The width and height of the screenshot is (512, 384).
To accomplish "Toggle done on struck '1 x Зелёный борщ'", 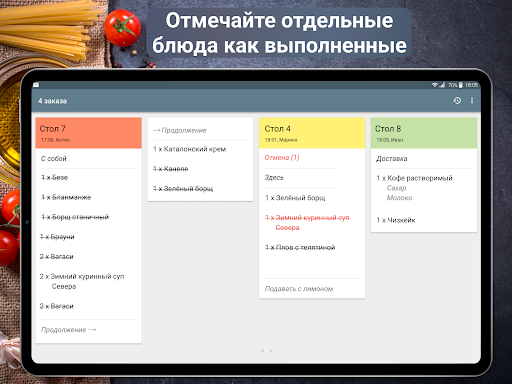I will click(183, 189).
